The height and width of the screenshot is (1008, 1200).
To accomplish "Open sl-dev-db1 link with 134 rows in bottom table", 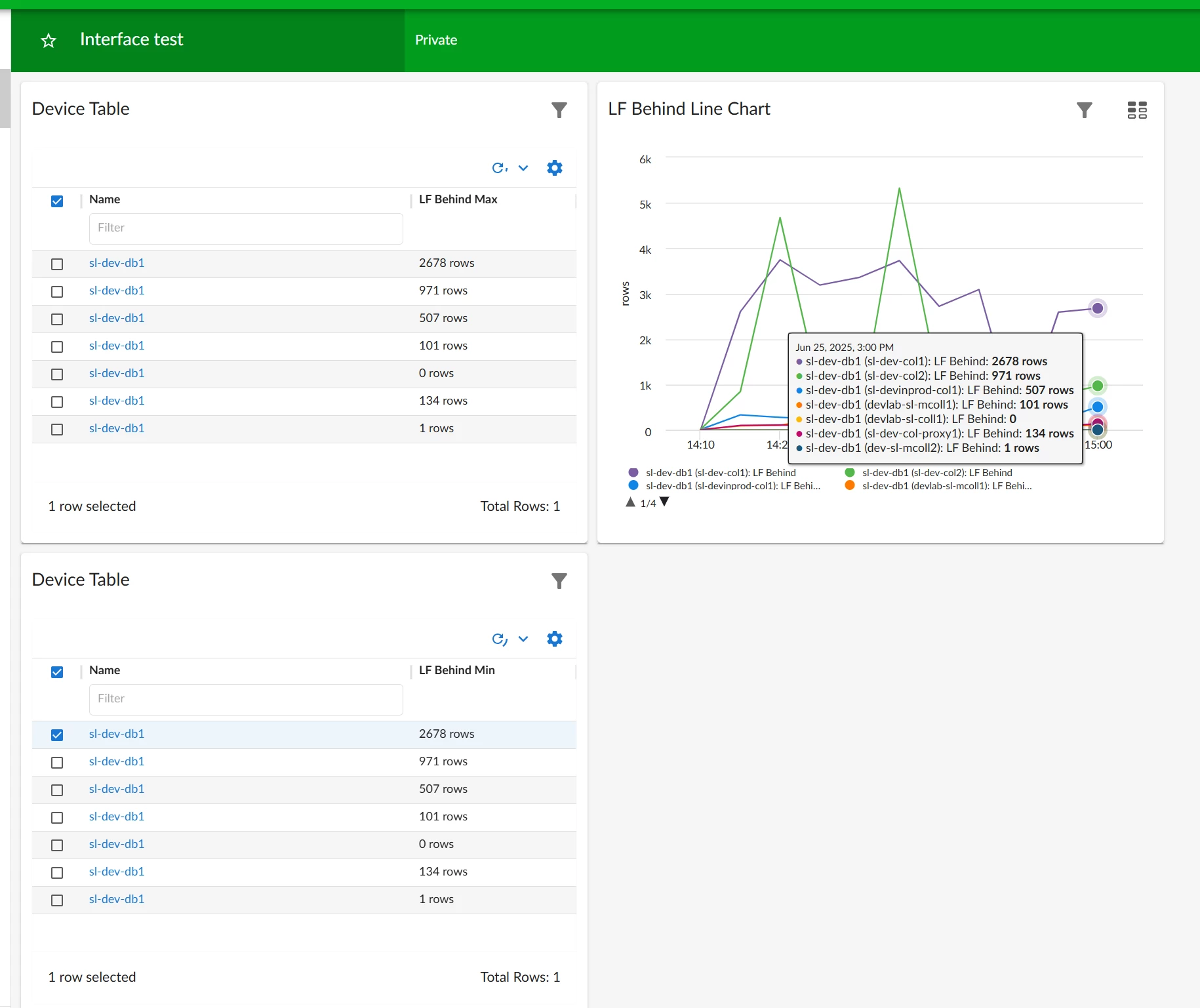I will [117, 872].
